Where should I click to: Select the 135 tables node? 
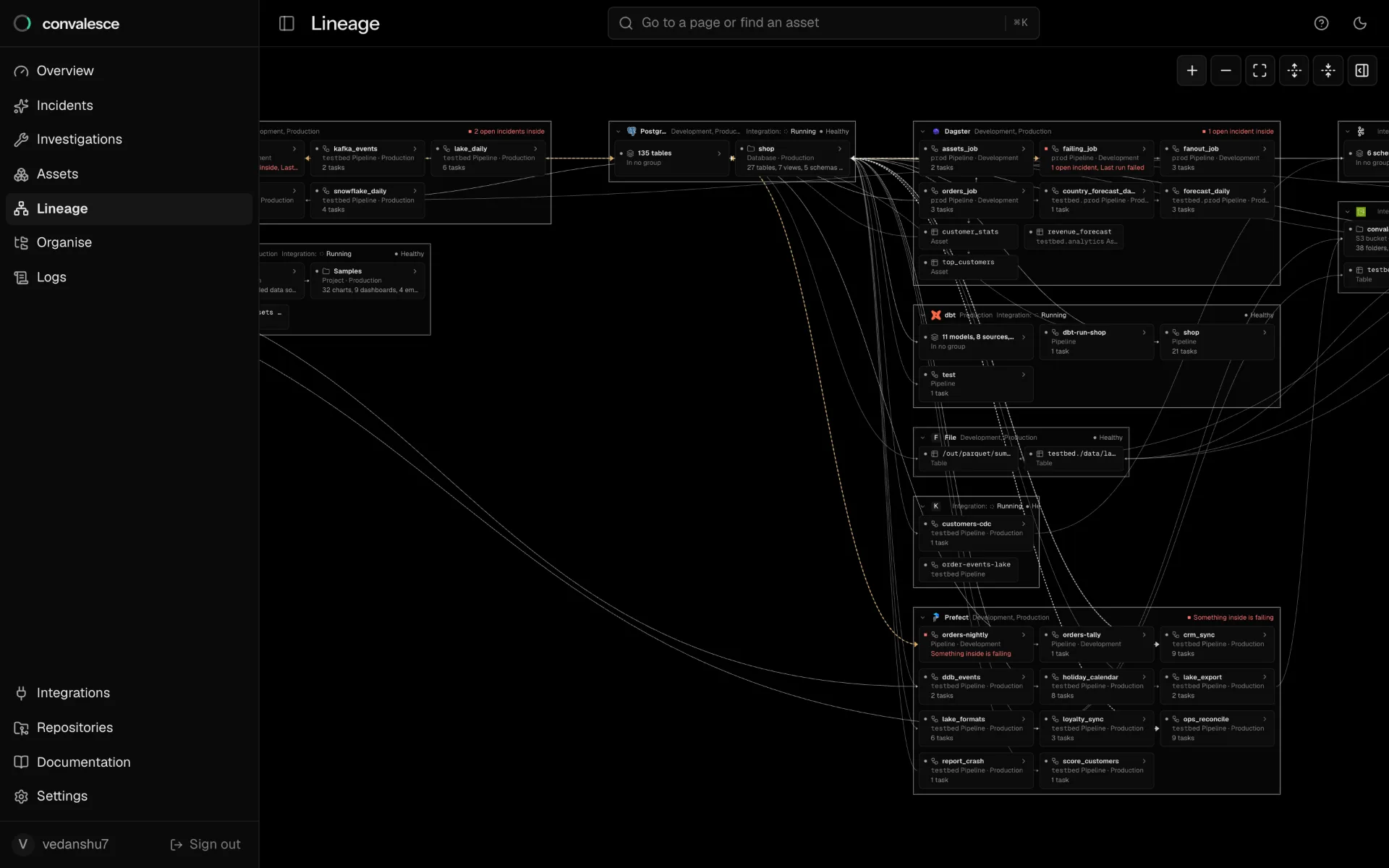pos(672,158)
